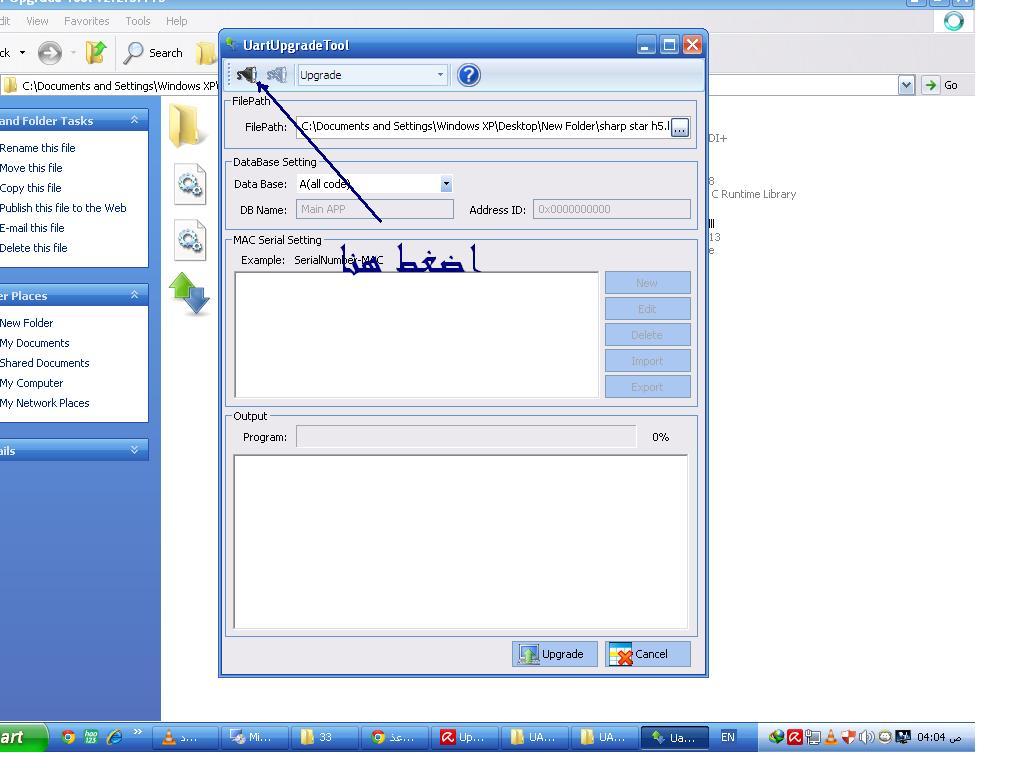1024x768 pixels.
Task: Click the connect plug icon in UartUpgradeTool toolbar
Action: point(246,75)
